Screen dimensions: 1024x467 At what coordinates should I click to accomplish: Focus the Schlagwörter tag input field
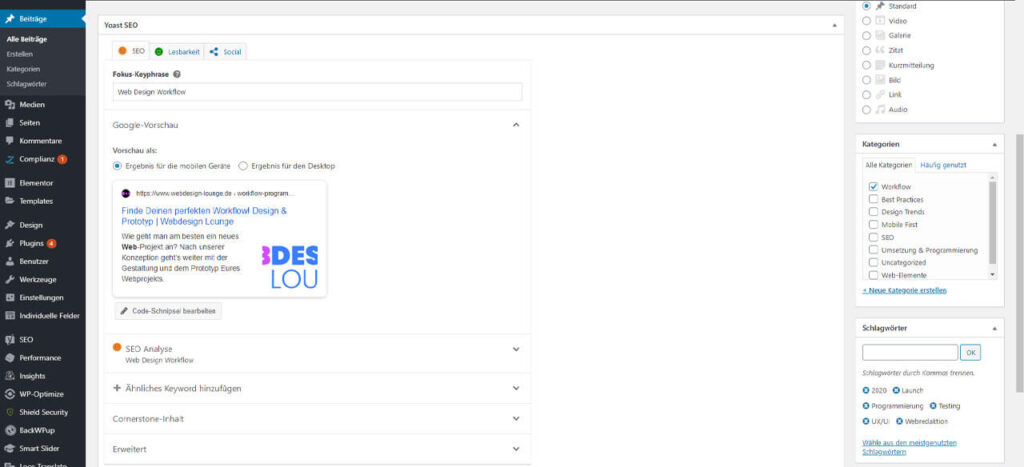pyautogui.click(x=910, y=353)
